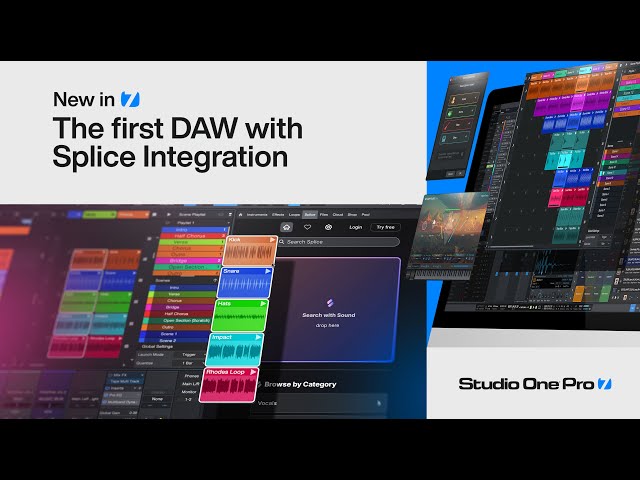Select the pink Bridge playlist entry
This screenshot has width=640, height=480.
coord(189,260)
